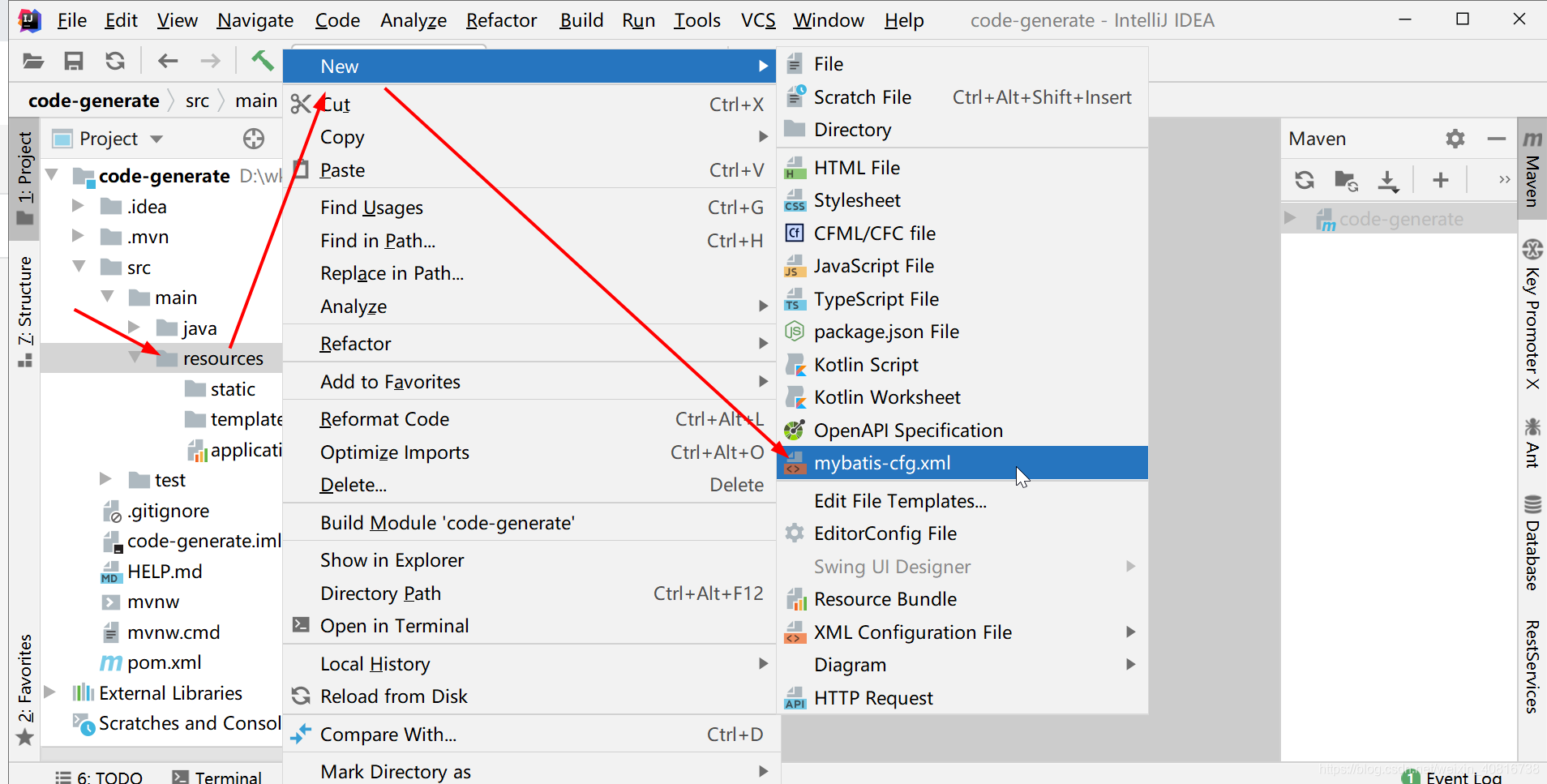Choose OpenAPI Specification entry

click(x=962, y=431)
